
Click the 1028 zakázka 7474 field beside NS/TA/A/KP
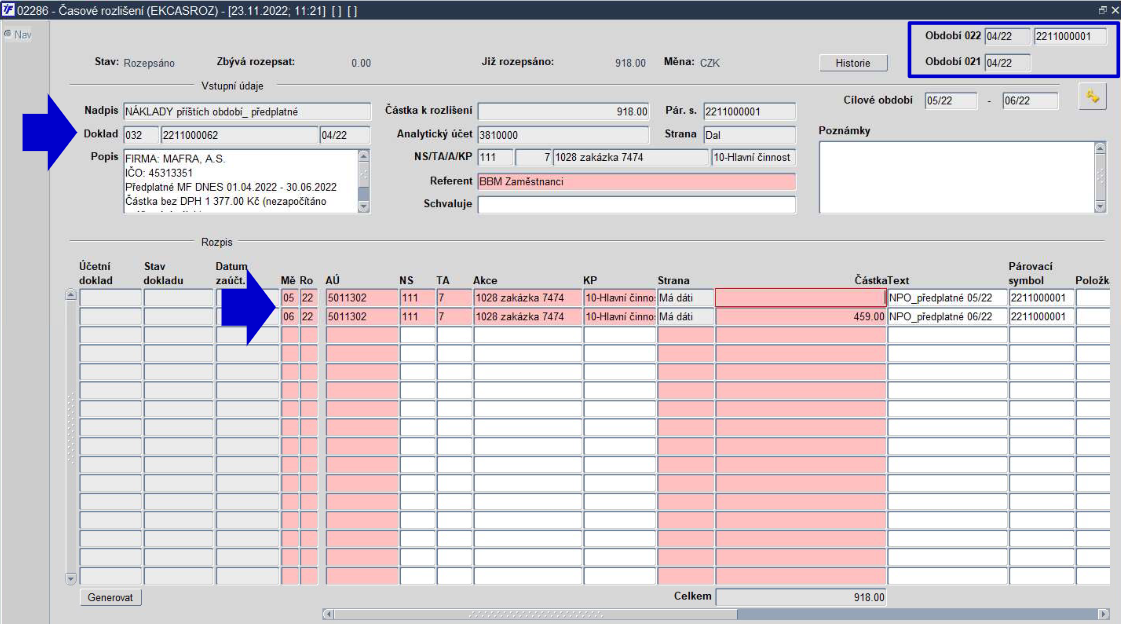point(631,157)
